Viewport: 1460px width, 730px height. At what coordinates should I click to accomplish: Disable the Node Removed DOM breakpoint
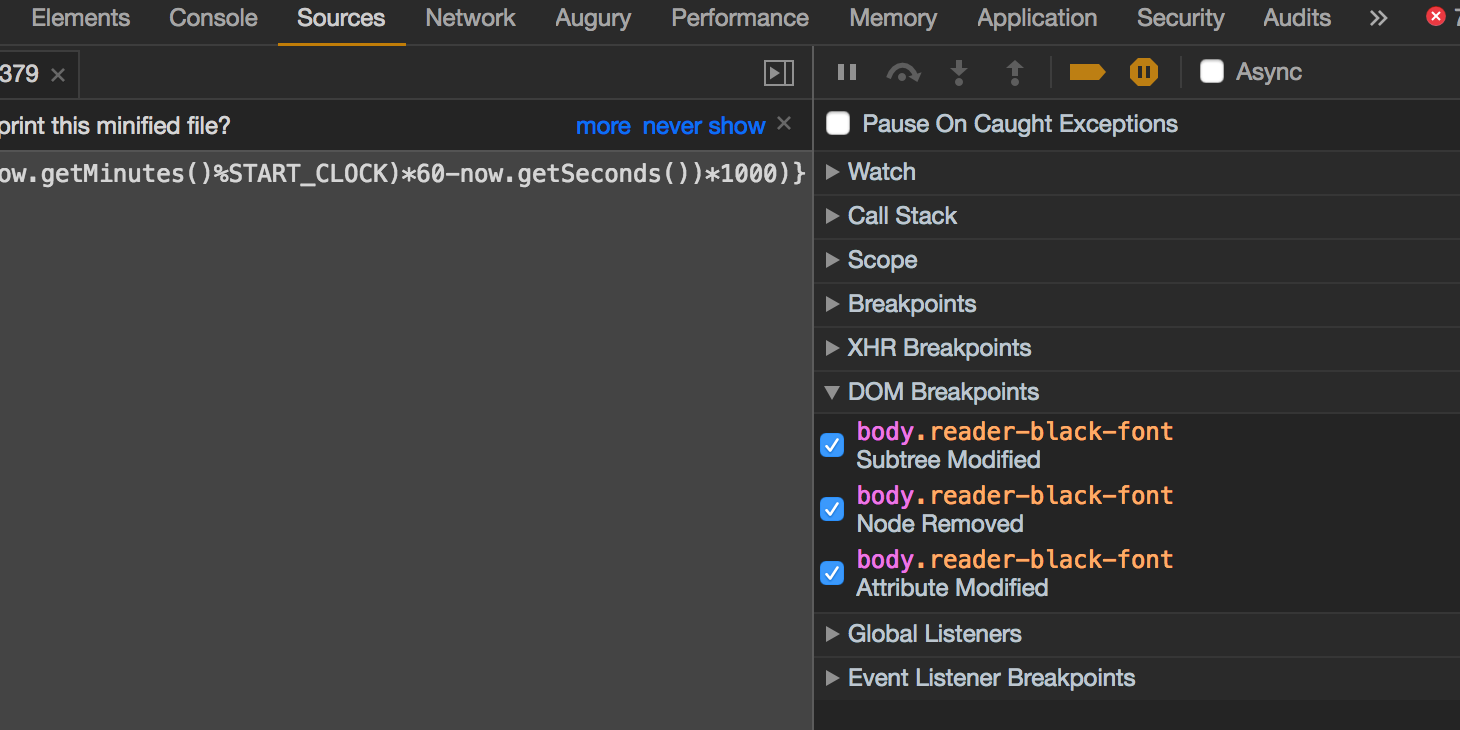click(x=832, y=509)
